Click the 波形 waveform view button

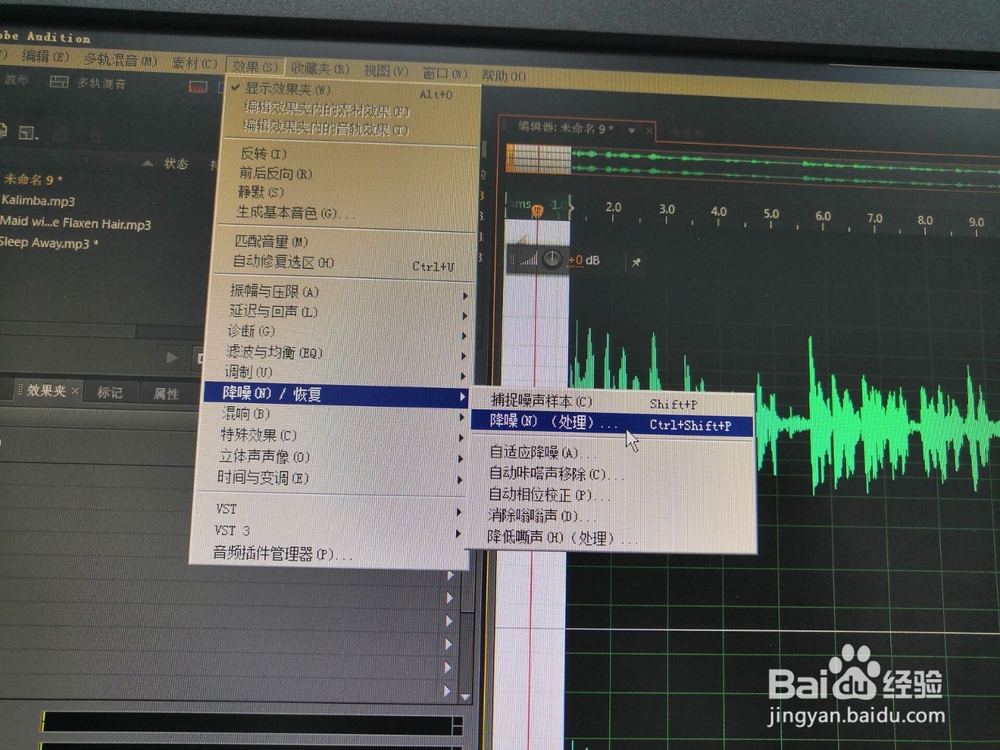click(17, 79)
